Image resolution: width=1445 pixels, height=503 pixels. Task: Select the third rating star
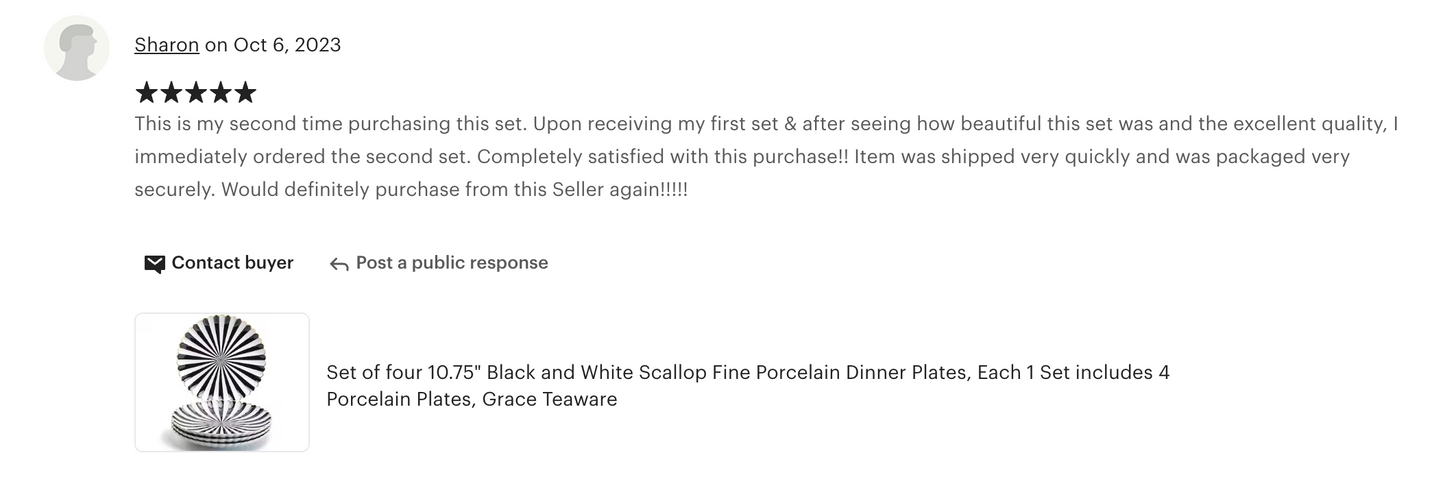(x=196, y=93)
